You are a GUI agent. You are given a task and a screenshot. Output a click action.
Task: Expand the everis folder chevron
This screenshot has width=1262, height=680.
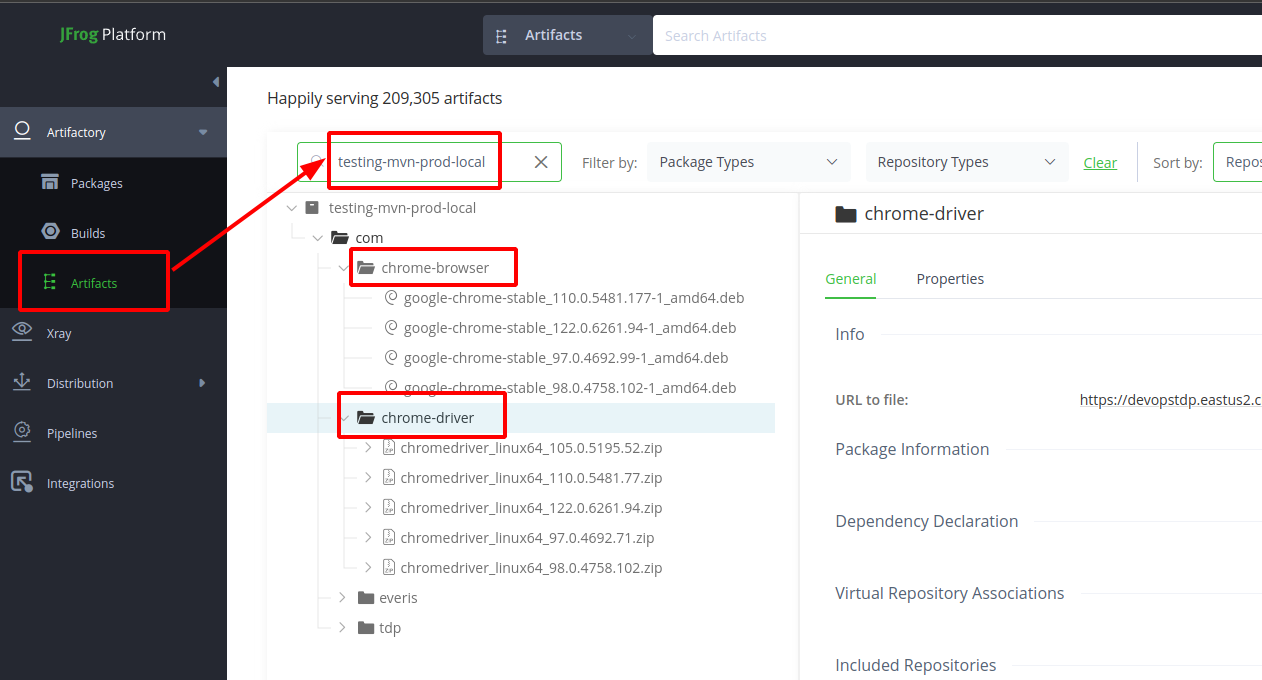[342, 598]
